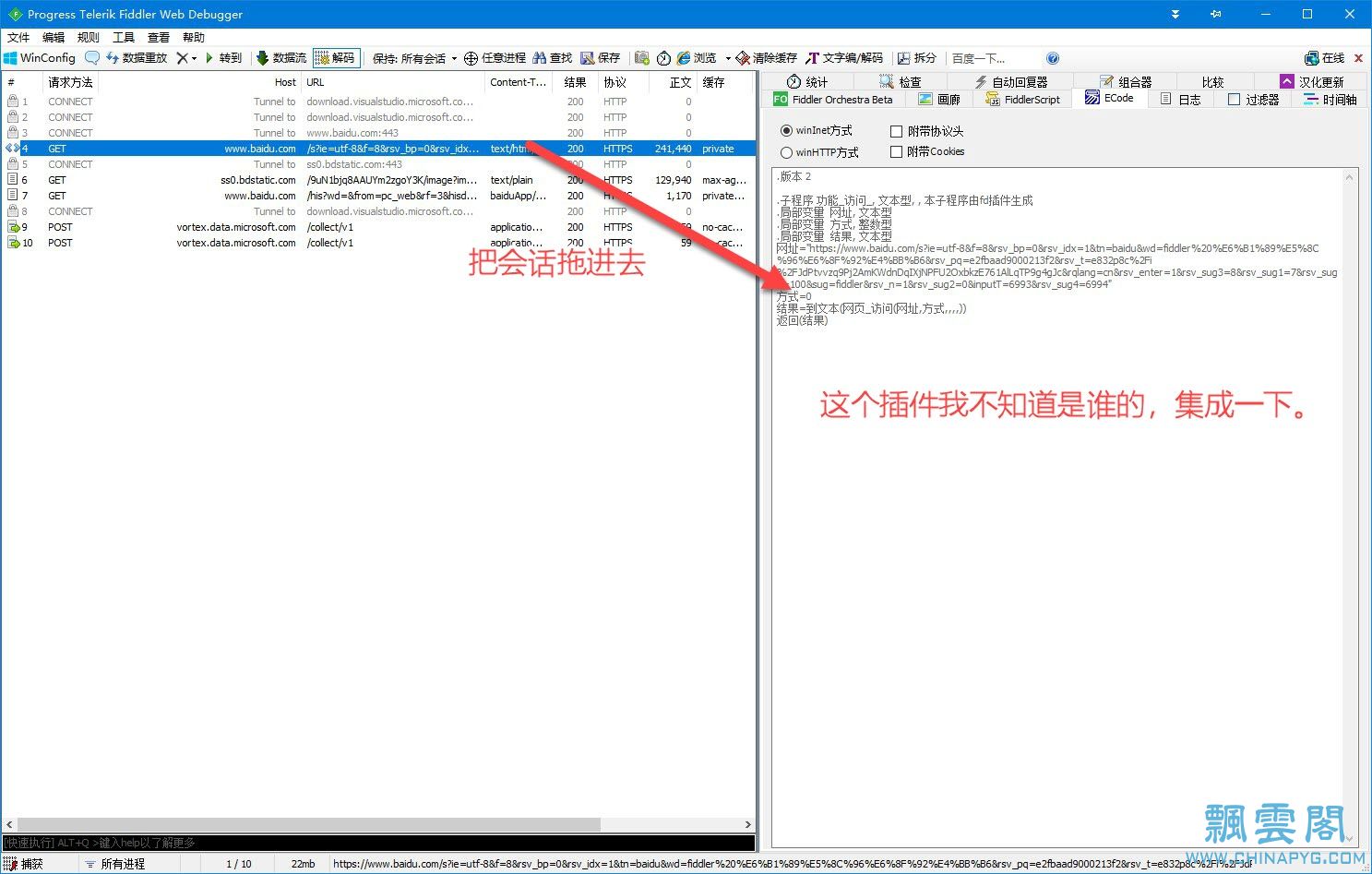Viewport: 1372px width, 874px height.
Task: Click the 百度一下 search field
Action: (x=995, y=58)
